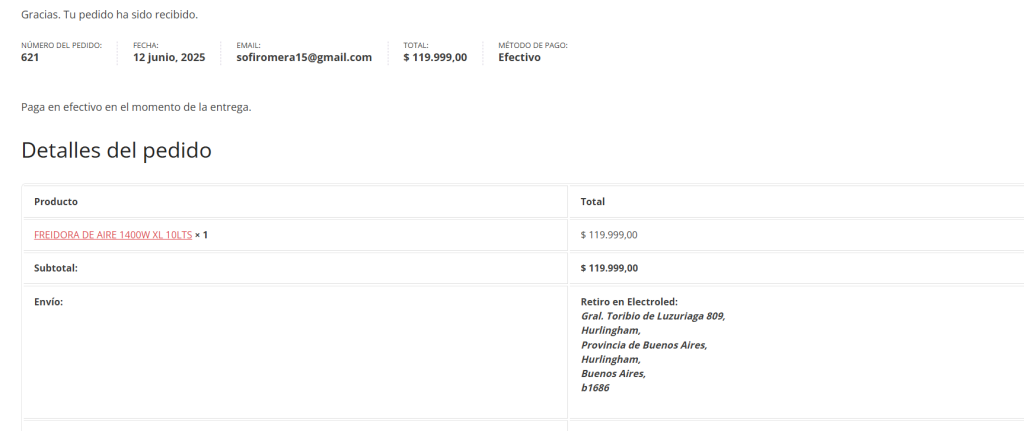
Task: Click the postal code b1686
Action: pos(595,388)
